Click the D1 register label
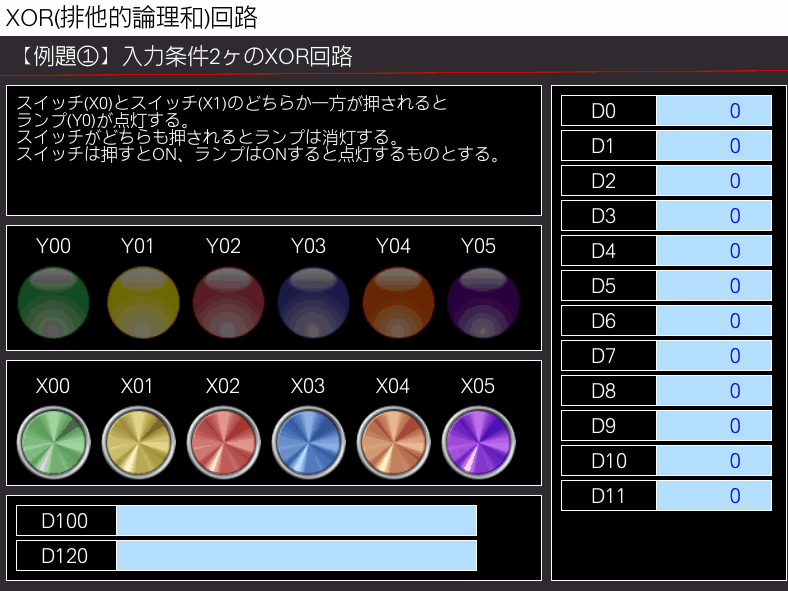 coord(603,146)
